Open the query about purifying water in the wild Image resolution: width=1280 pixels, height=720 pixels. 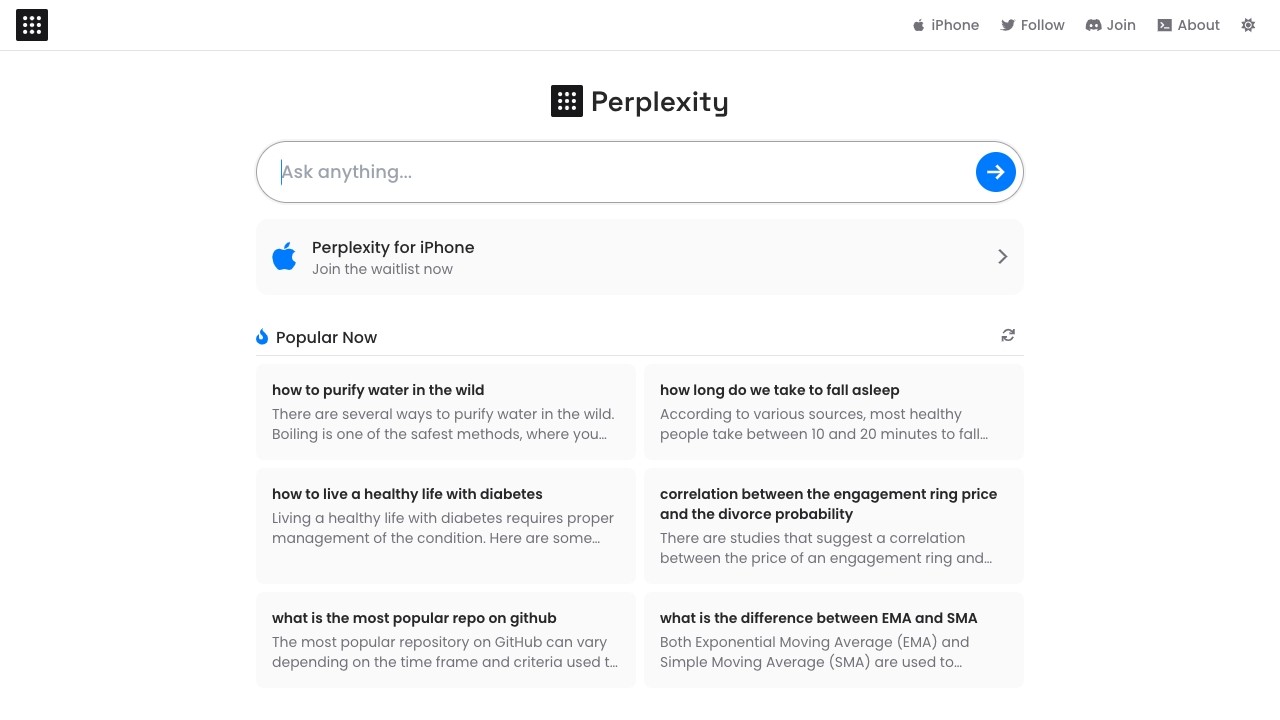(x=446, y=411)
